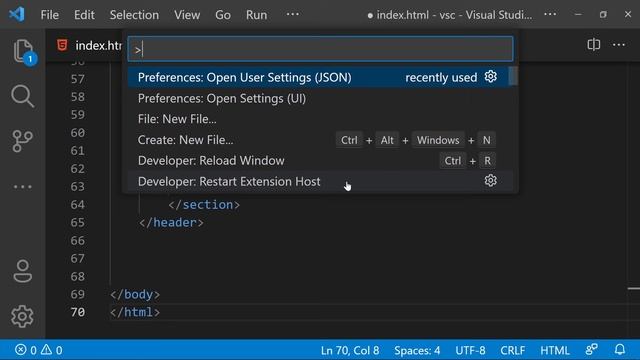Click the Split Editor Right icon

[x=593, y=44]
